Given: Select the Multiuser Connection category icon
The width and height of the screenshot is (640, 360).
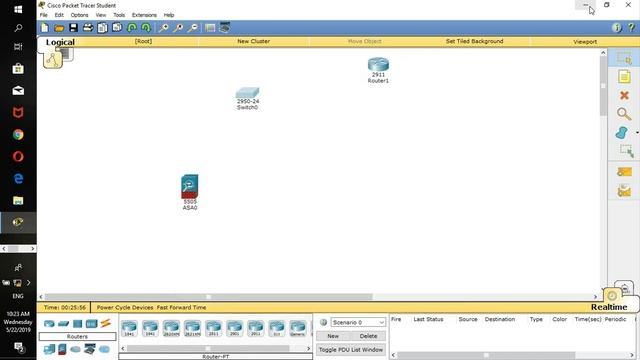Looking at the screenshot, I should [x=104, y=349].
